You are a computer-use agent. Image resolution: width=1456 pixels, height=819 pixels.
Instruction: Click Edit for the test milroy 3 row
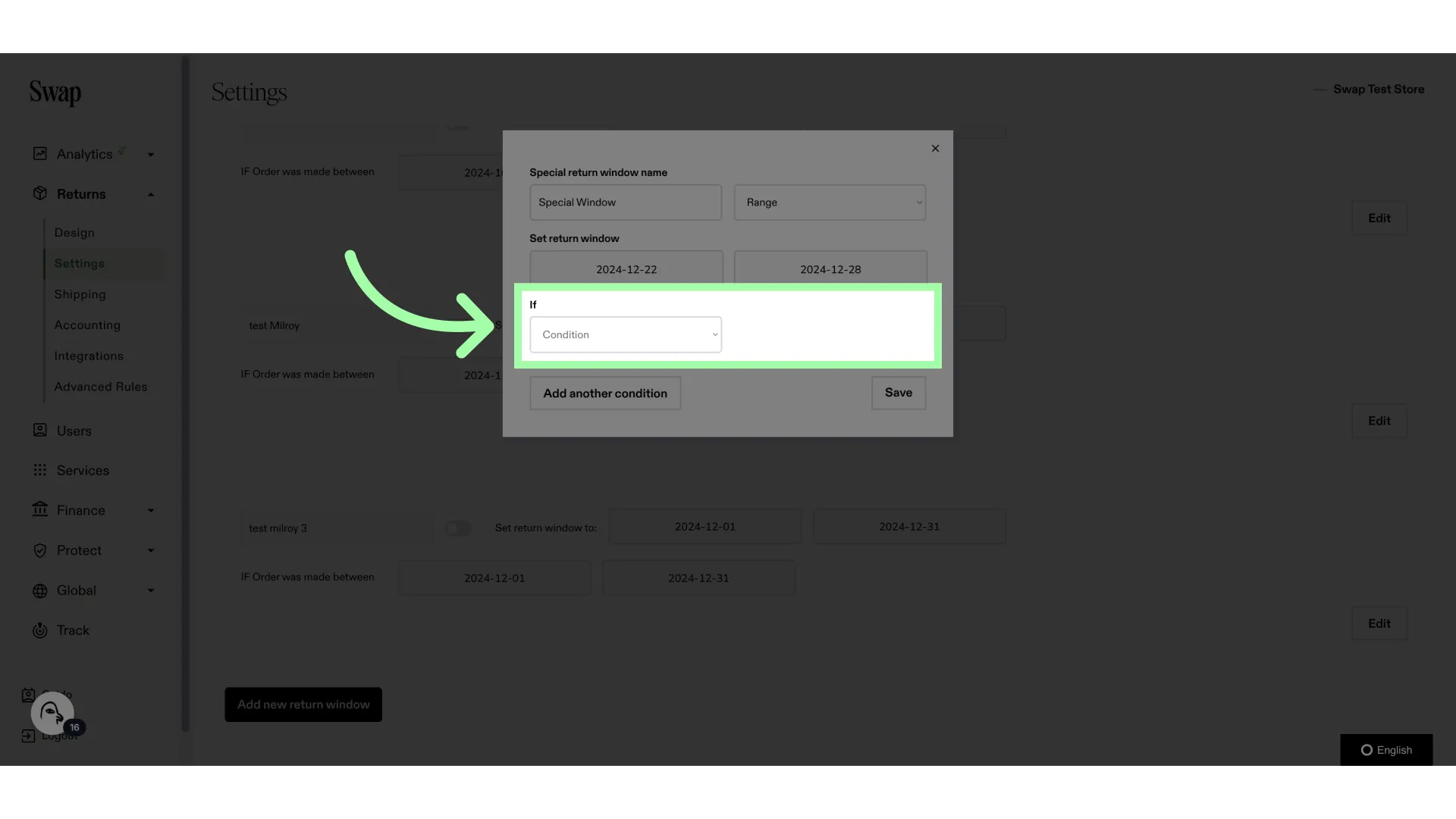[x=1379, y=623]
